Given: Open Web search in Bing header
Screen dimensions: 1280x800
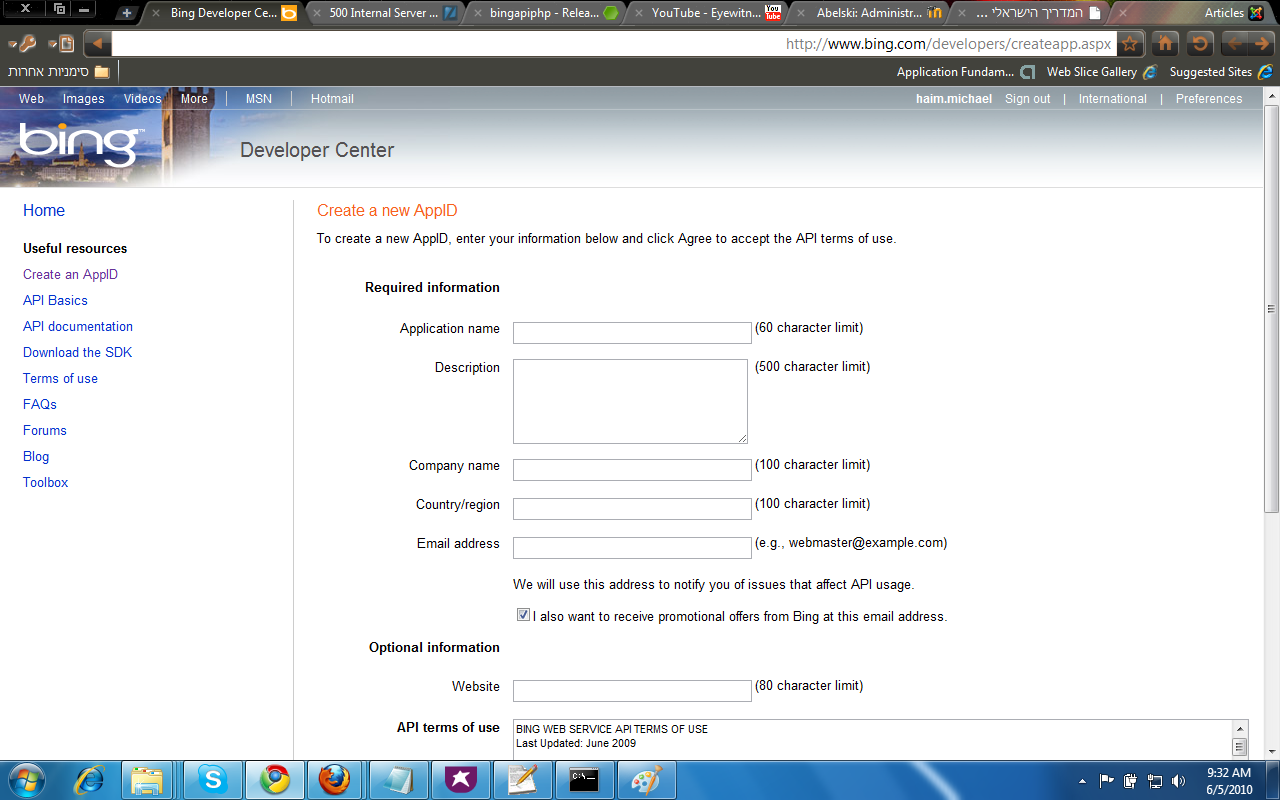Looking at the screenshot, I should [x=32, y=99].
